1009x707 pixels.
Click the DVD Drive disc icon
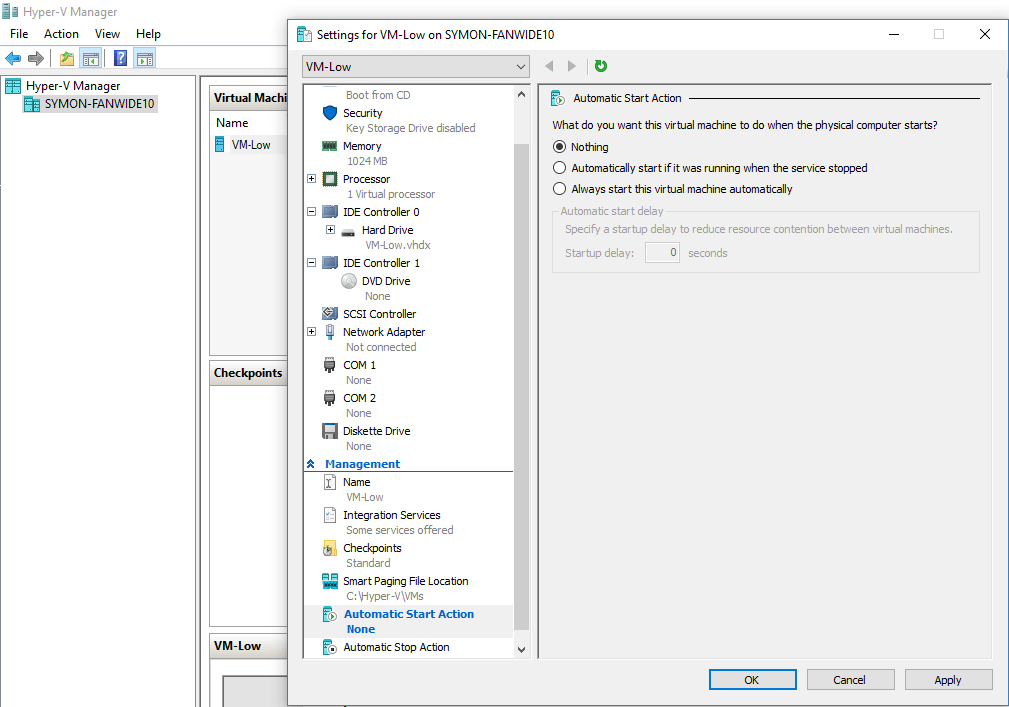tap(349, 281)
